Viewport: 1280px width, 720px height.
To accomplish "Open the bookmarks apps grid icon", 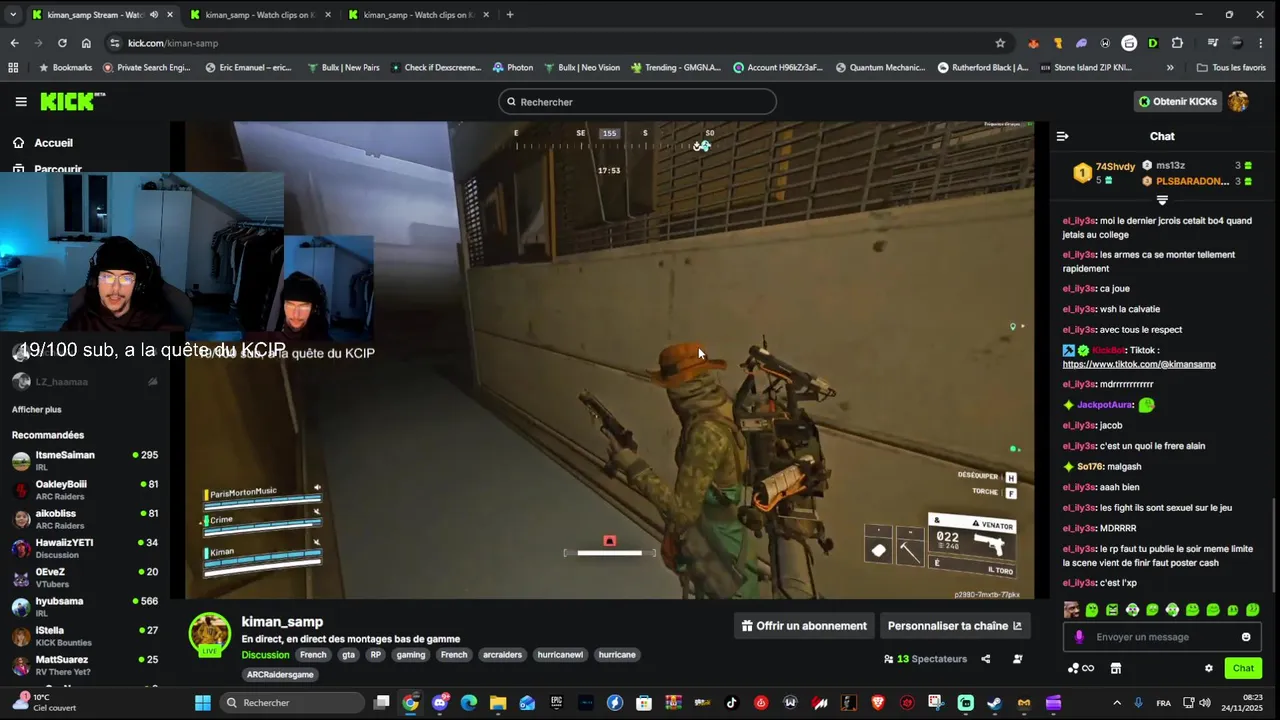I will (13, 68).
